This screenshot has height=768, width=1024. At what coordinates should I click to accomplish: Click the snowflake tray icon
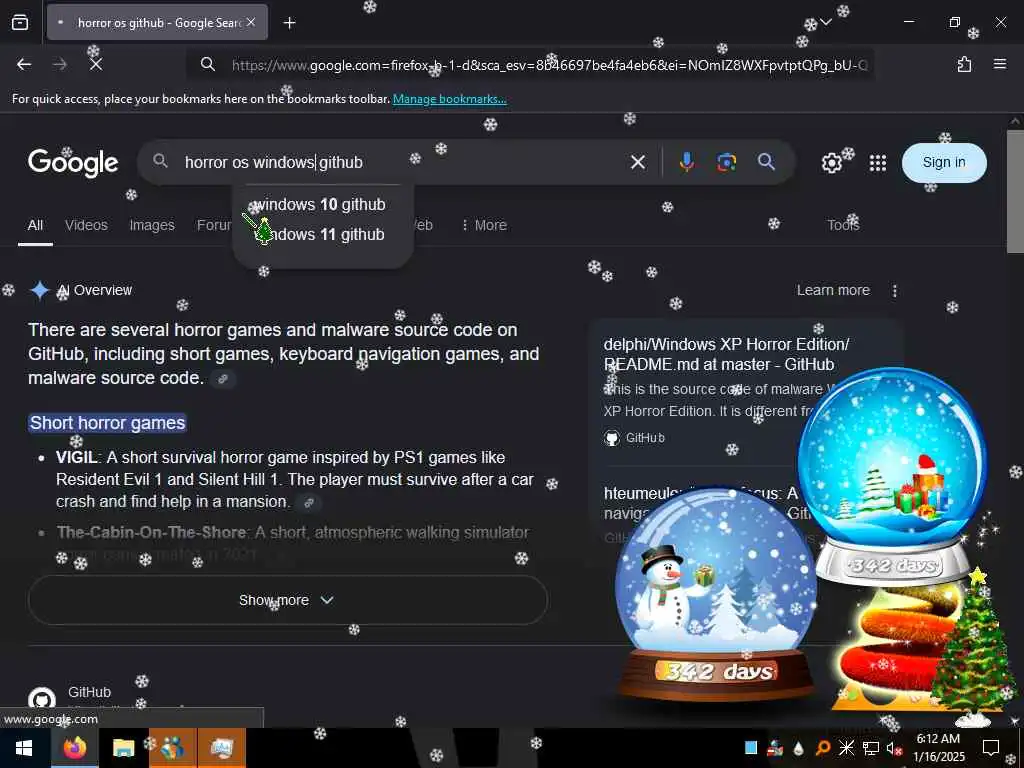tap(846, 748)
